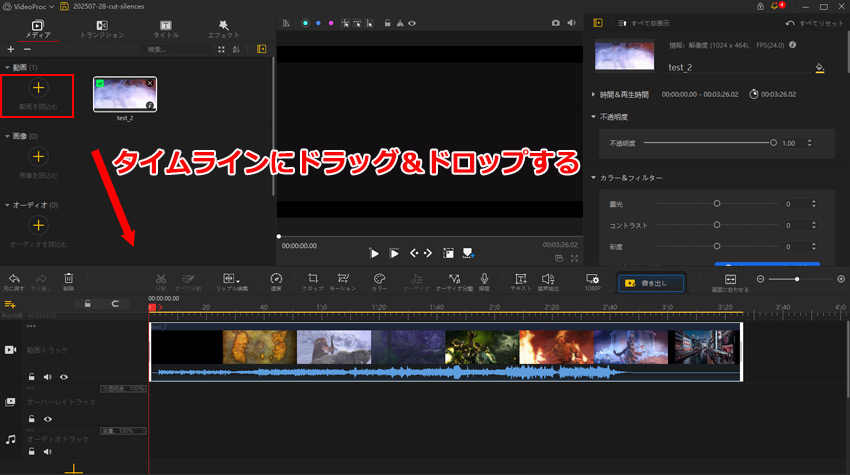Select the magenta color marker dot
Viewport: 850px width, 475px height.
click(331, 23)
